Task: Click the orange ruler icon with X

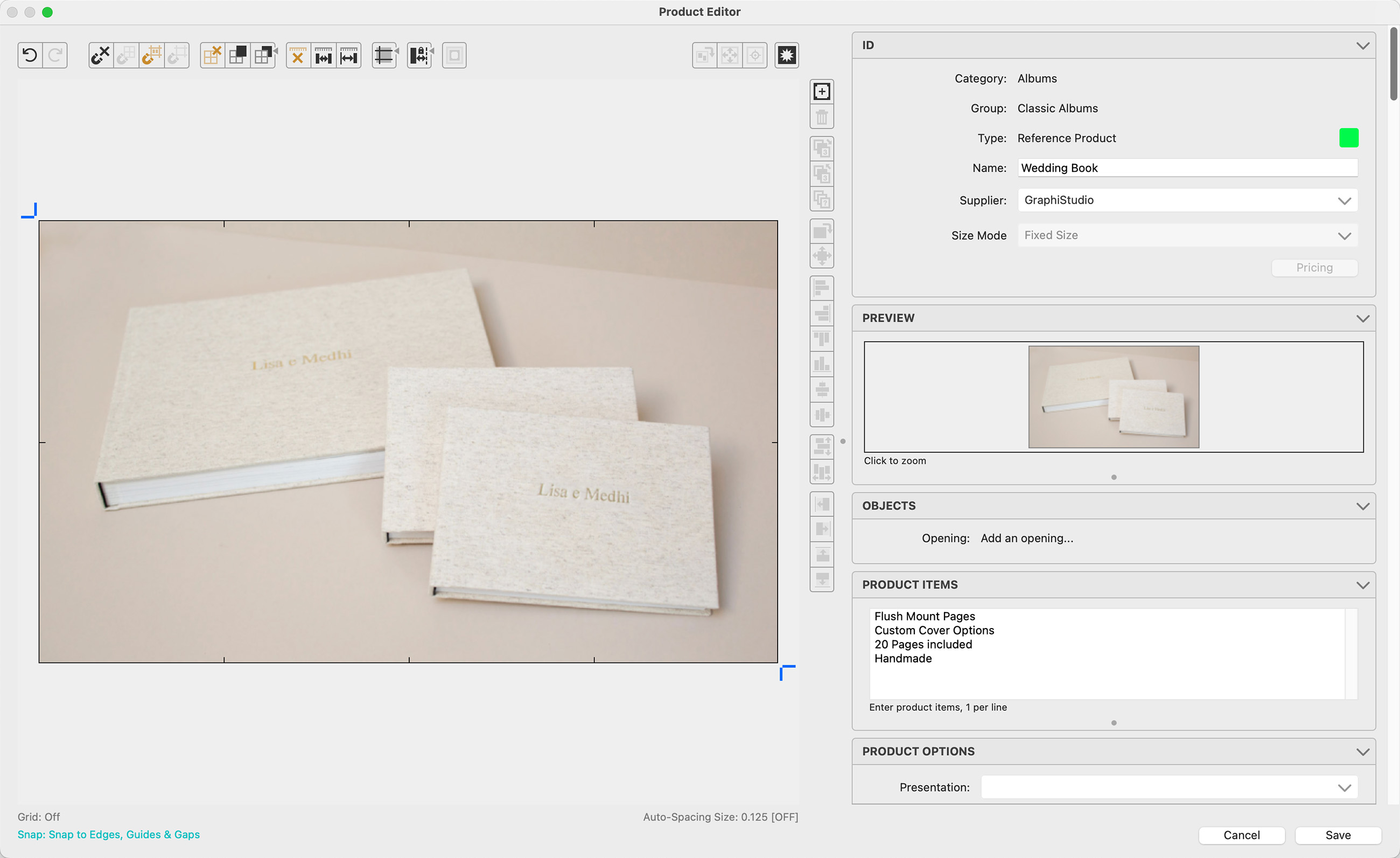Action: click(298, 55)
